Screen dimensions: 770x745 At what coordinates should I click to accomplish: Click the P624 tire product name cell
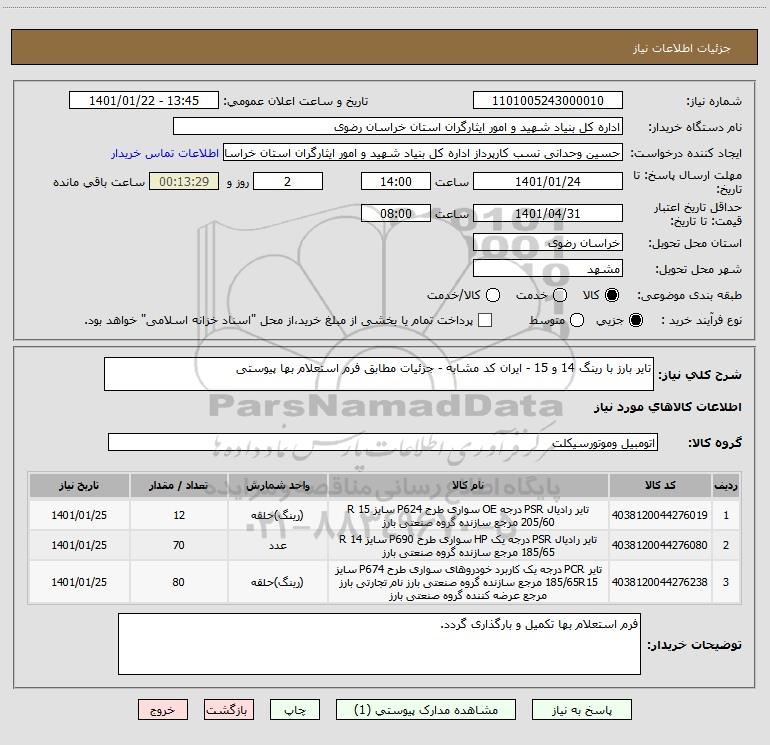[468, 516]
